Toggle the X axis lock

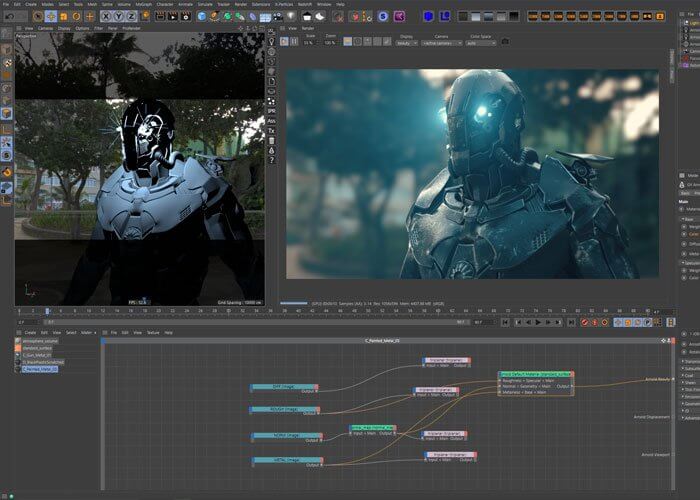tap(105, 16)
